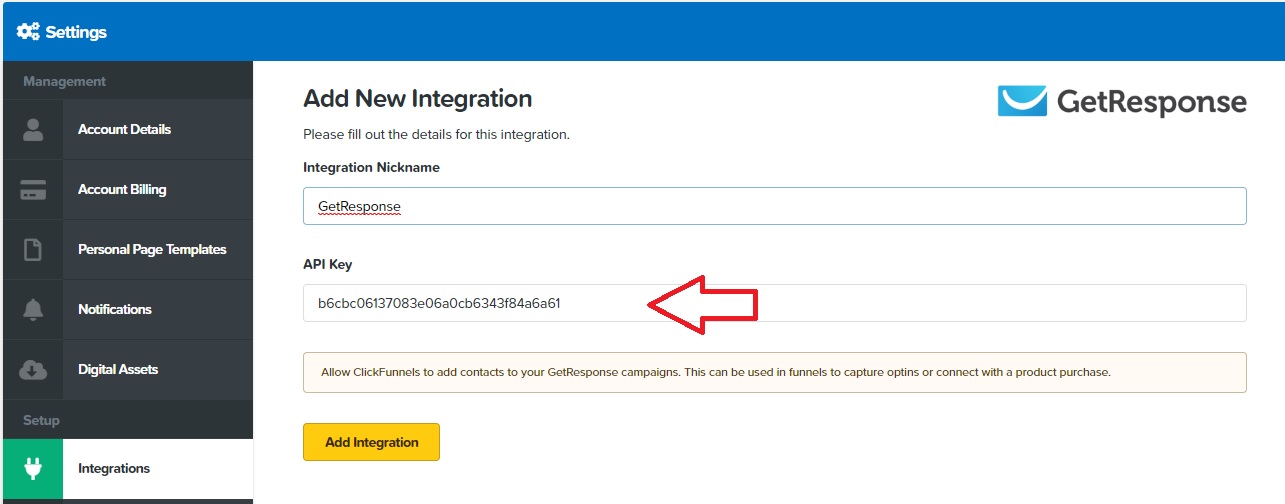
Task: Click the Add New Integration heading
Action: tap(417, 99)
